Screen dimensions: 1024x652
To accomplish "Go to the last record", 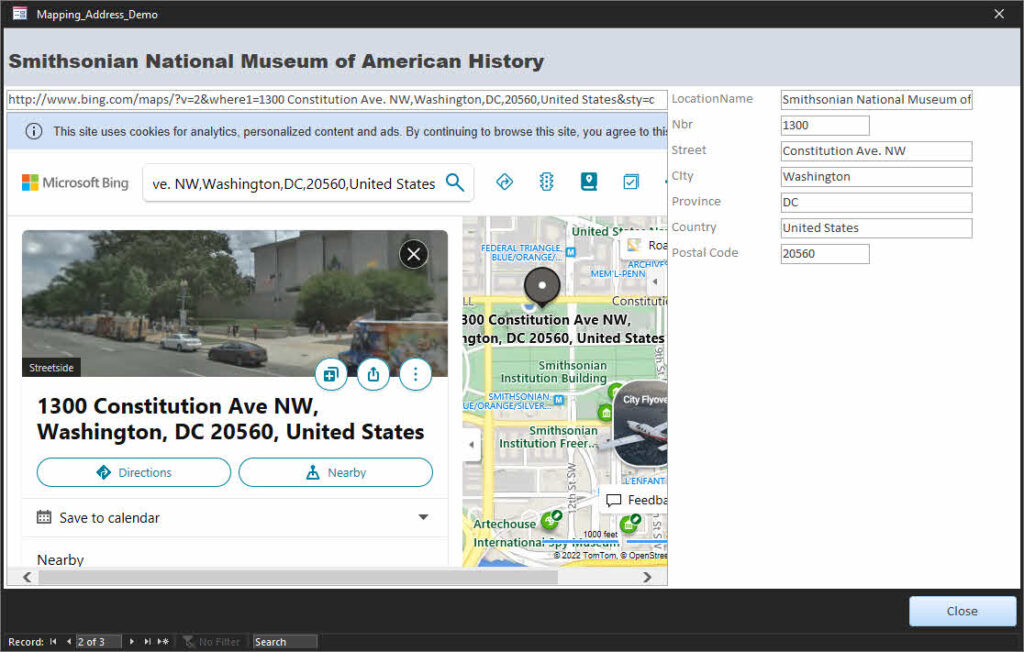I will [148, 642].
